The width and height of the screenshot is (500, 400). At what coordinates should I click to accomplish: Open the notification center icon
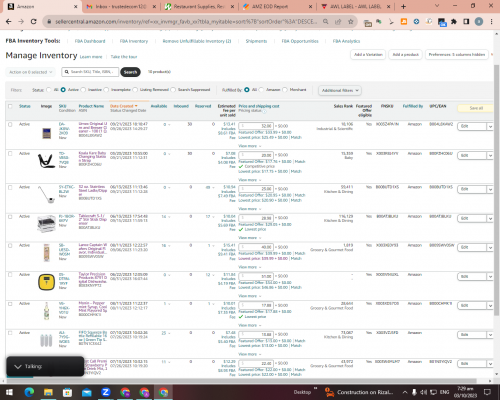point(487,392)
